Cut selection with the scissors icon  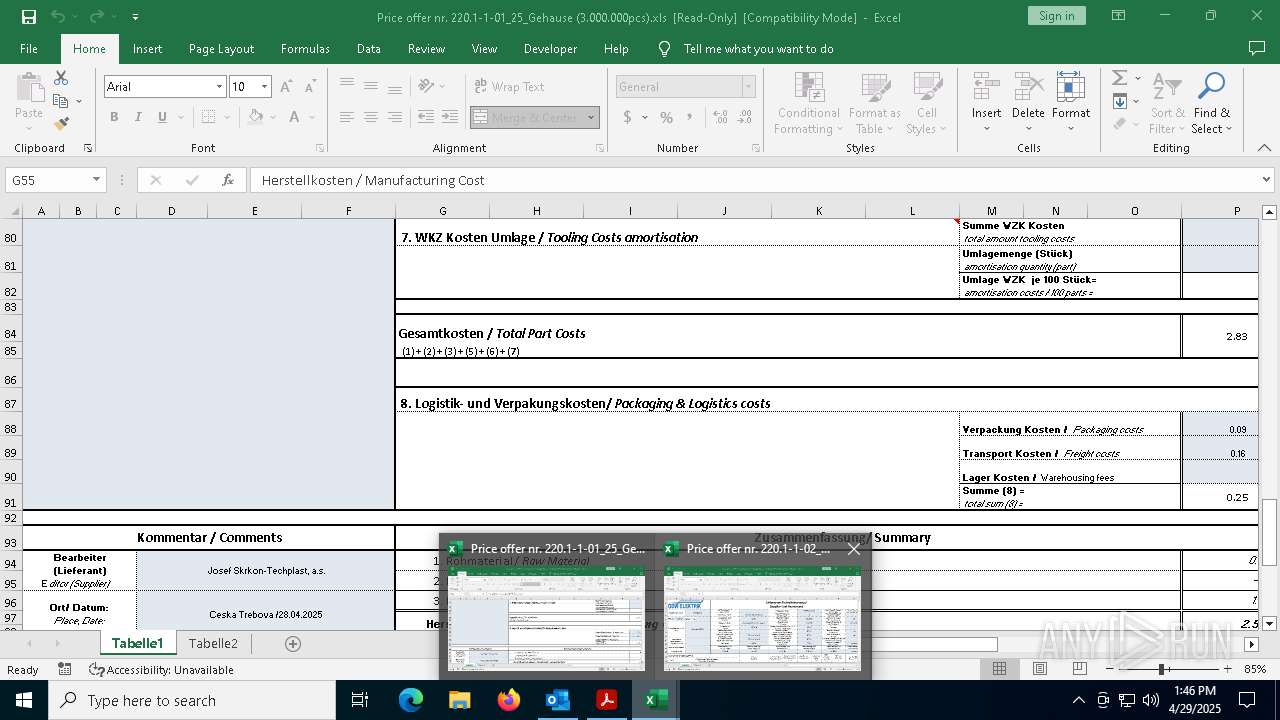pyautogui.click(x=61, y=78)
